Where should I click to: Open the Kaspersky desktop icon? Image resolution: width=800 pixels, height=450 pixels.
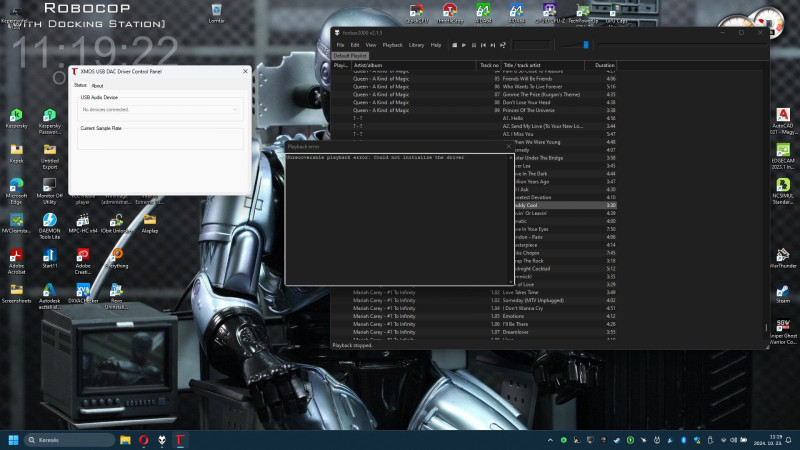pyautogui.click(x=17, y=118)
